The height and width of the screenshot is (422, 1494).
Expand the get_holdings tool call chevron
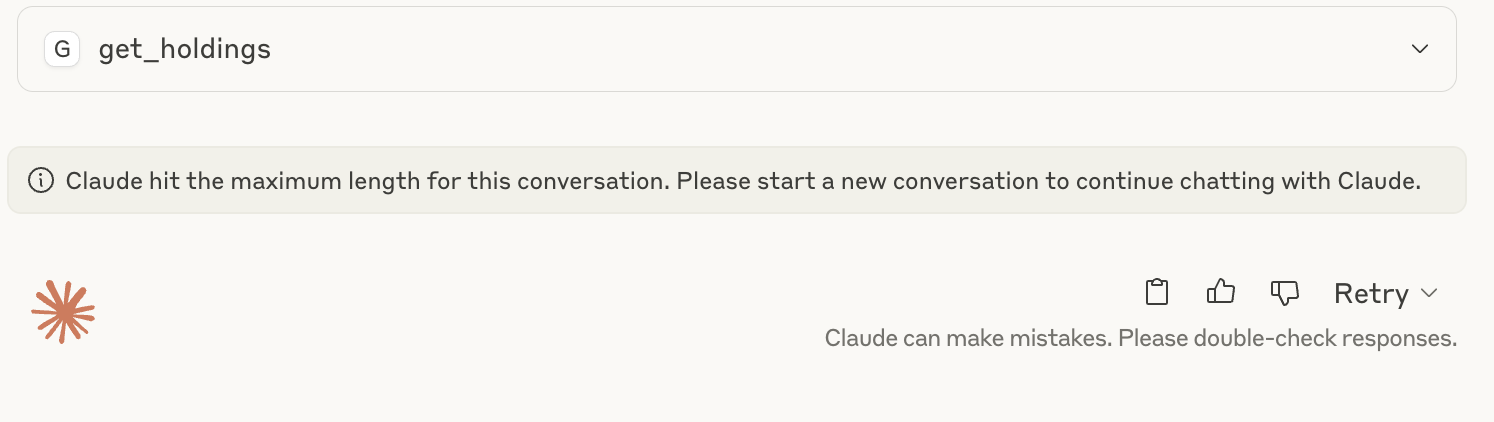[x=1419, y=49]
